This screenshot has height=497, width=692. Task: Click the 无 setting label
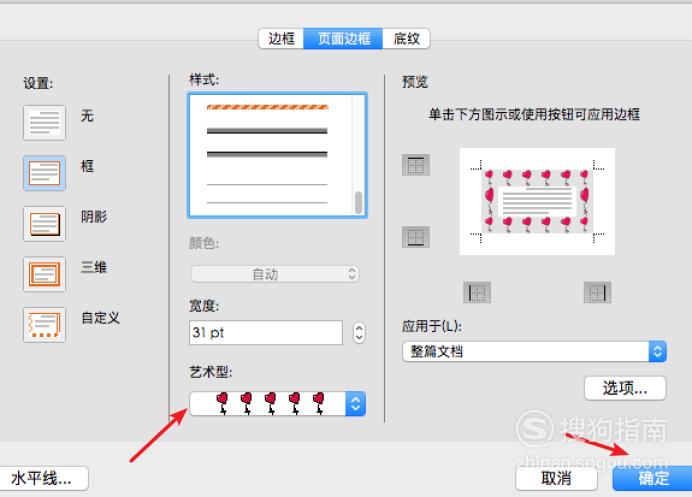point(87,116)
